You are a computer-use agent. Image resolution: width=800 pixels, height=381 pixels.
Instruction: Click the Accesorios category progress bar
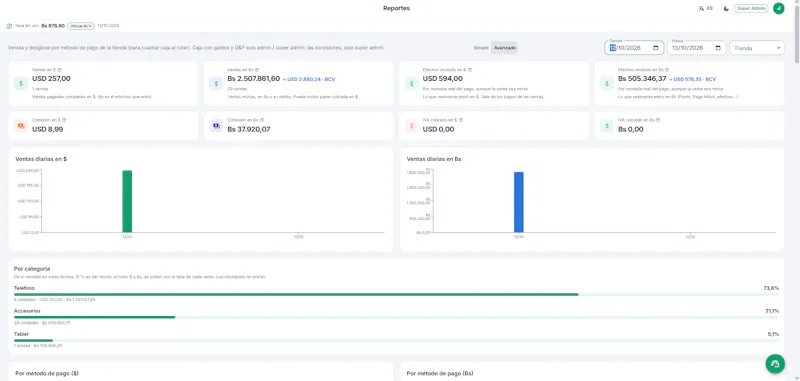(396, 317)
